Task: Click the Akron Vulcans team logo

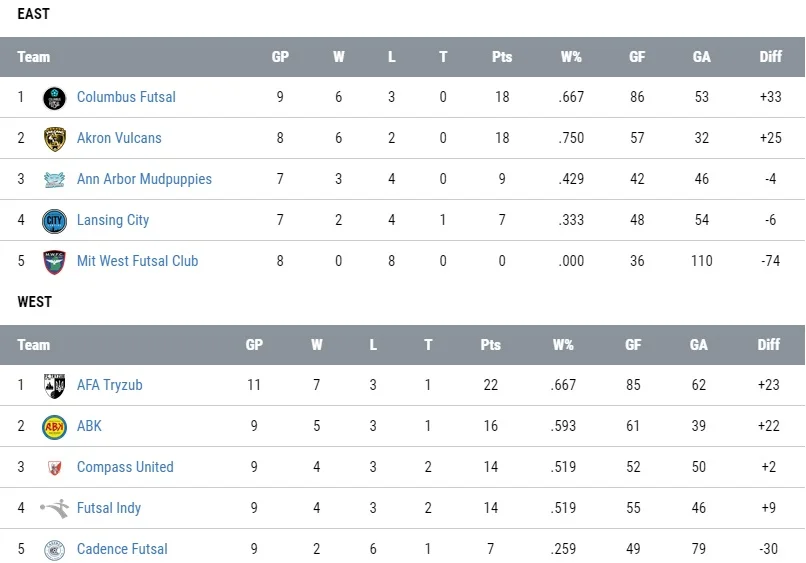Action: pos(54,139)
